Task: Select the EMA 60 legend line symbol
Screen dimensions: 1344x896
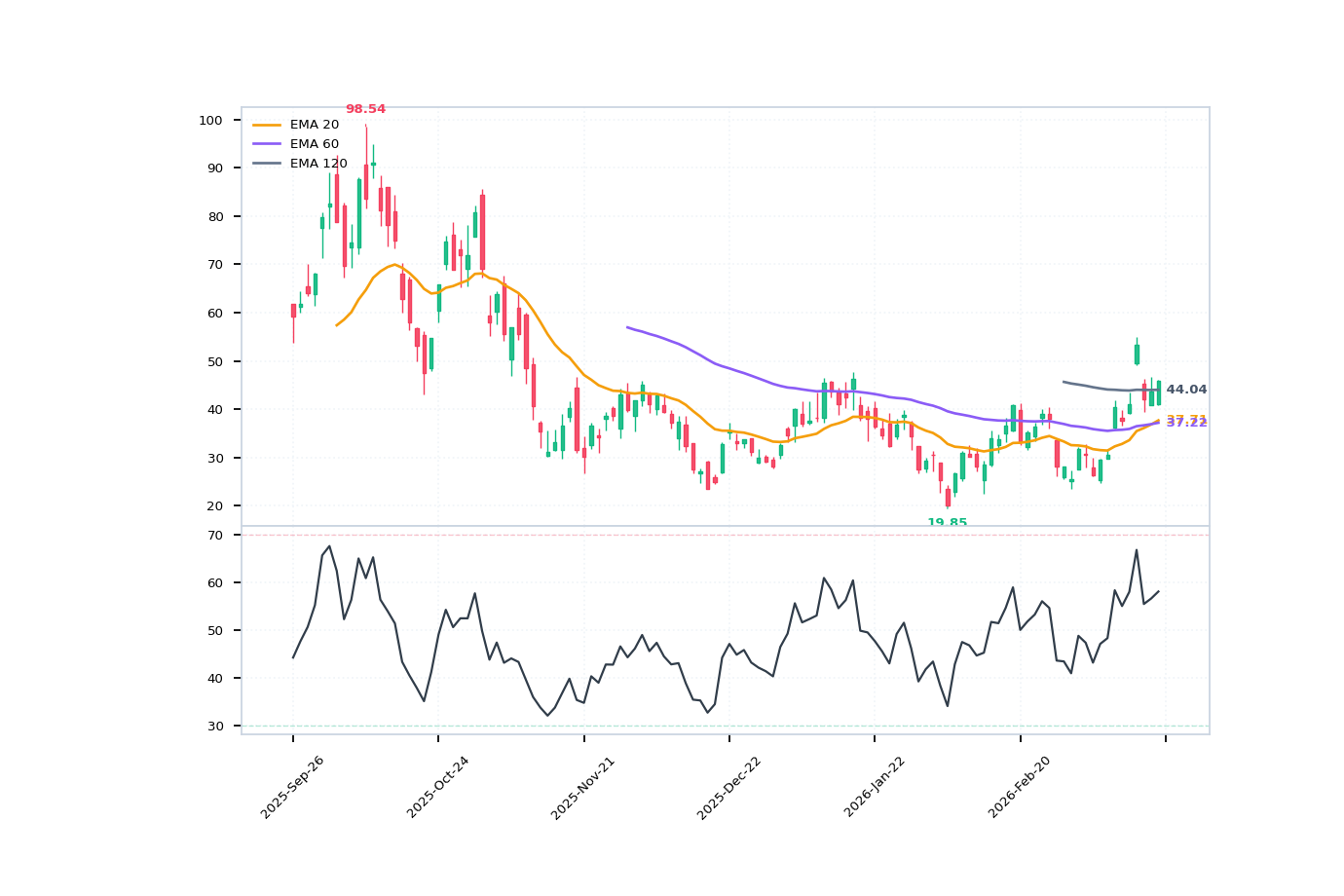Action: (x=268, y=142)
